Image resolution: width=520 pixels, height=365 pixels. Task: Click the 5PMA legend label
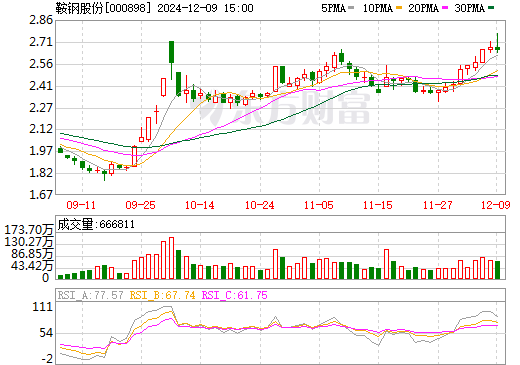tap(333, 8)
